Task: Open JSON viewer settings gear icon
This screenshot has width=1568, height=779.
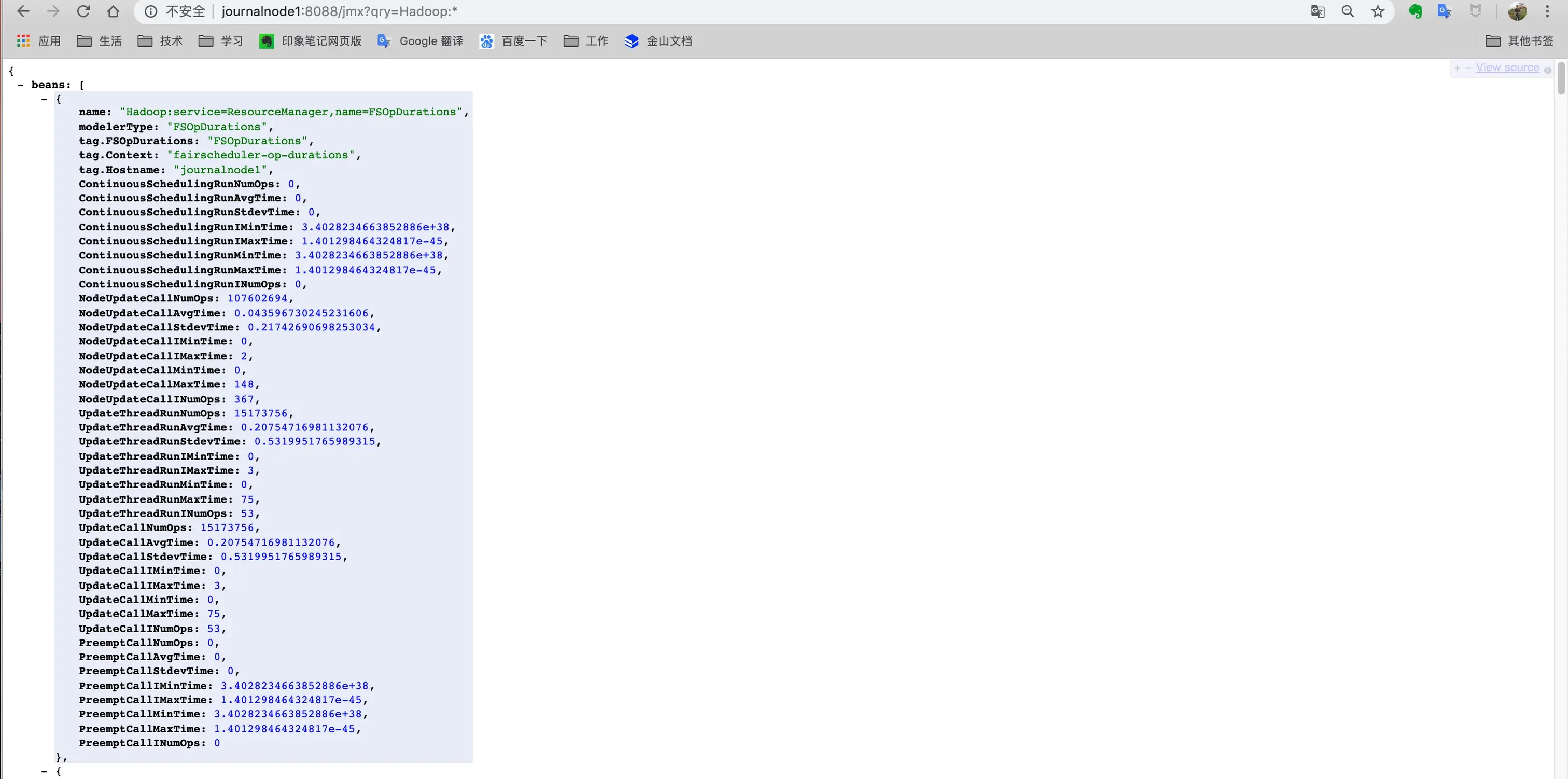Action: click(x=1548, y=69)
